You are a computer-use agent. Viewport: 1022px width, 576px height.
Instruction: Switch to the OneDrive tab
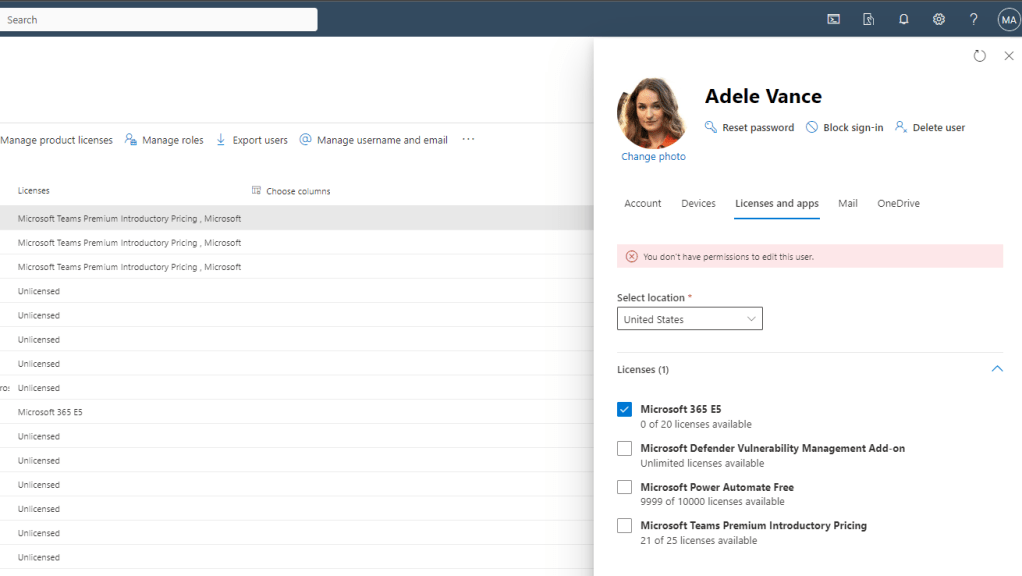point(898,203)
